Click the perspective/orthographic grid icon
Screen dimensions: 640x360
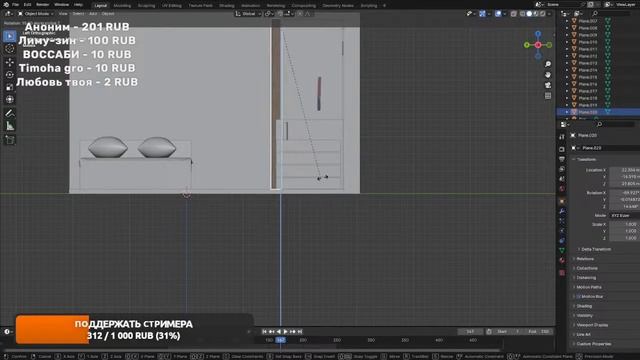point(548,96)
